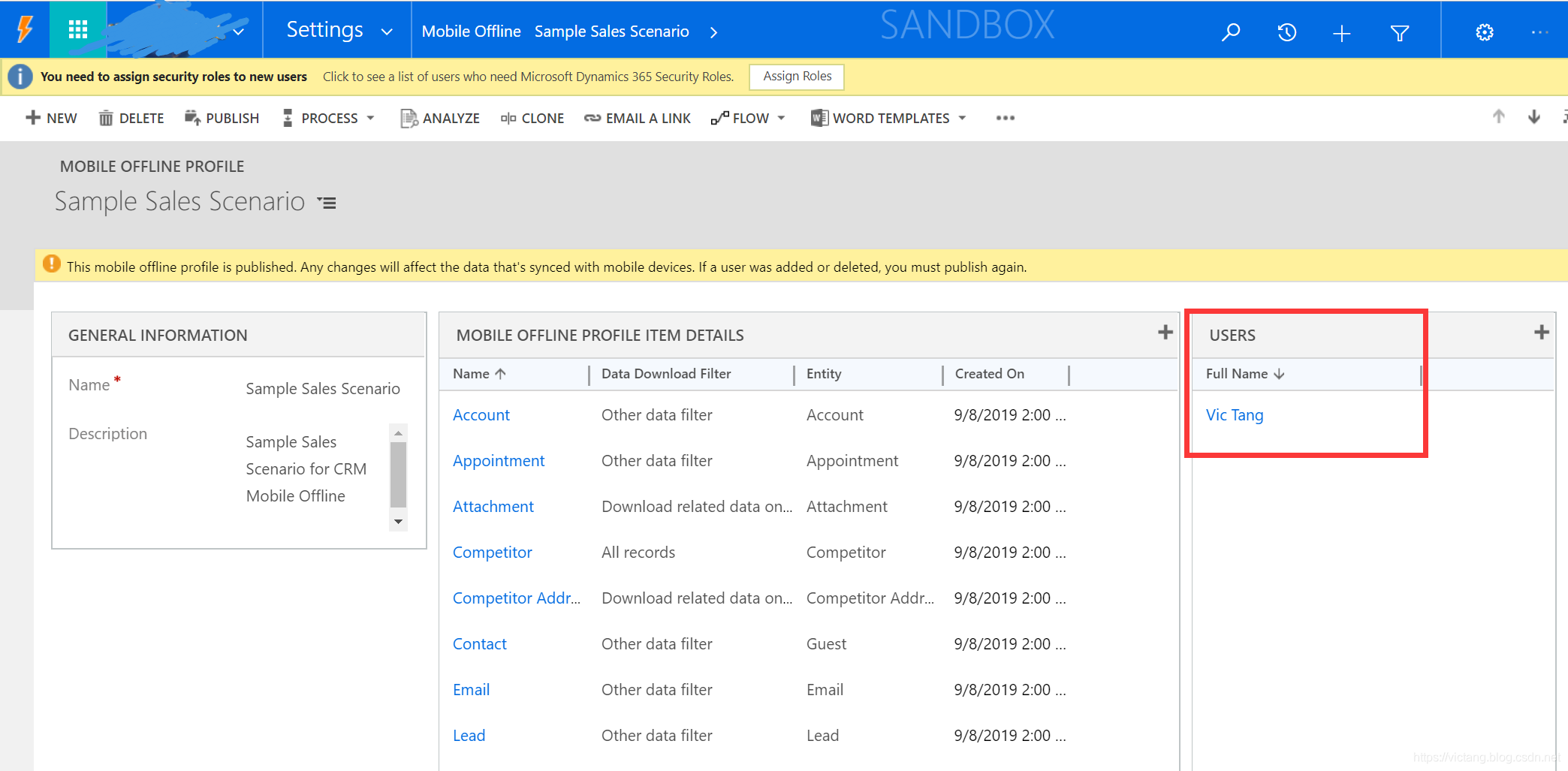Open the Attachment profile item
The image size is (1568, 771).
pos(493,507)
